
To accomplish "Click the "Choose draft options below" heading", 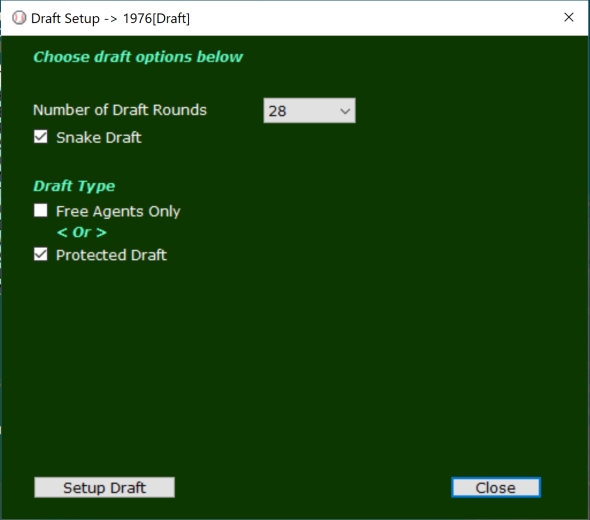I will (x=138, y=57).
